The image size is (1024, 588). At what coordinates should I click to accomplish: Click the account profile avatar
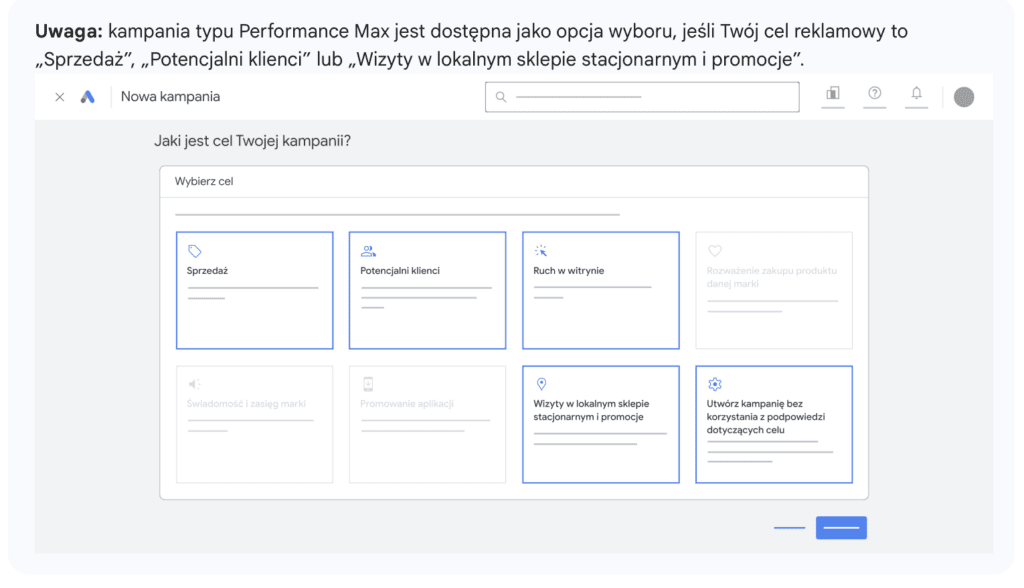[x=963, y=97]
